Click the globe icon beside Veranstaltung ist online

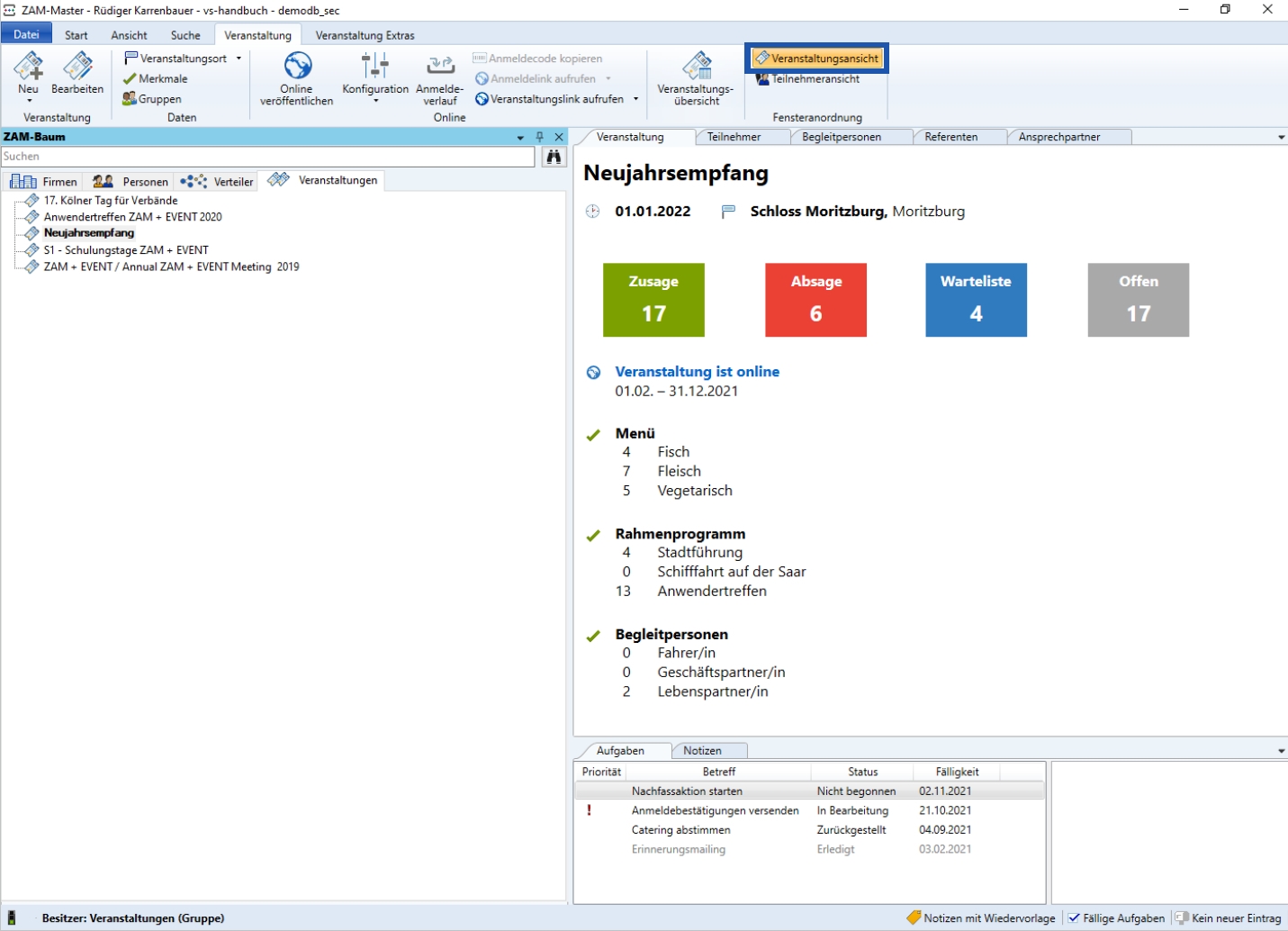593,373
